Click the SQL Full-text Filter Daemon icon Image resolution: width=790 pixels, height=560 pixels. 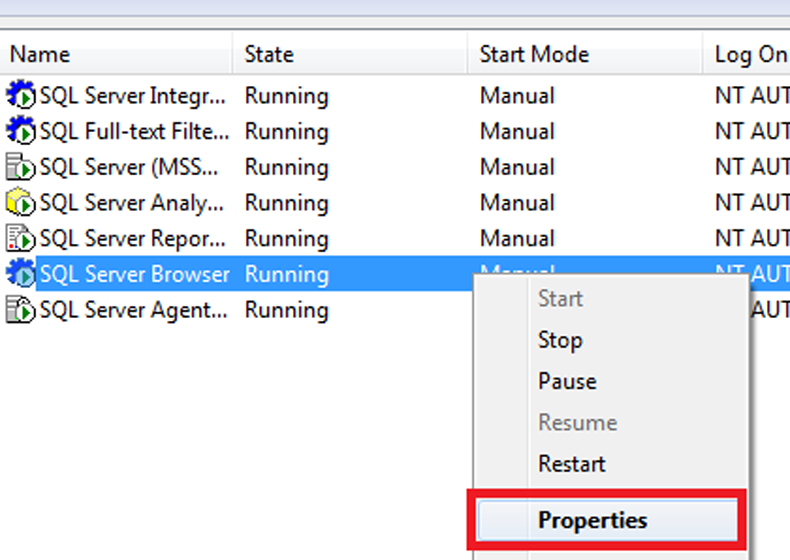coord(21,131)
